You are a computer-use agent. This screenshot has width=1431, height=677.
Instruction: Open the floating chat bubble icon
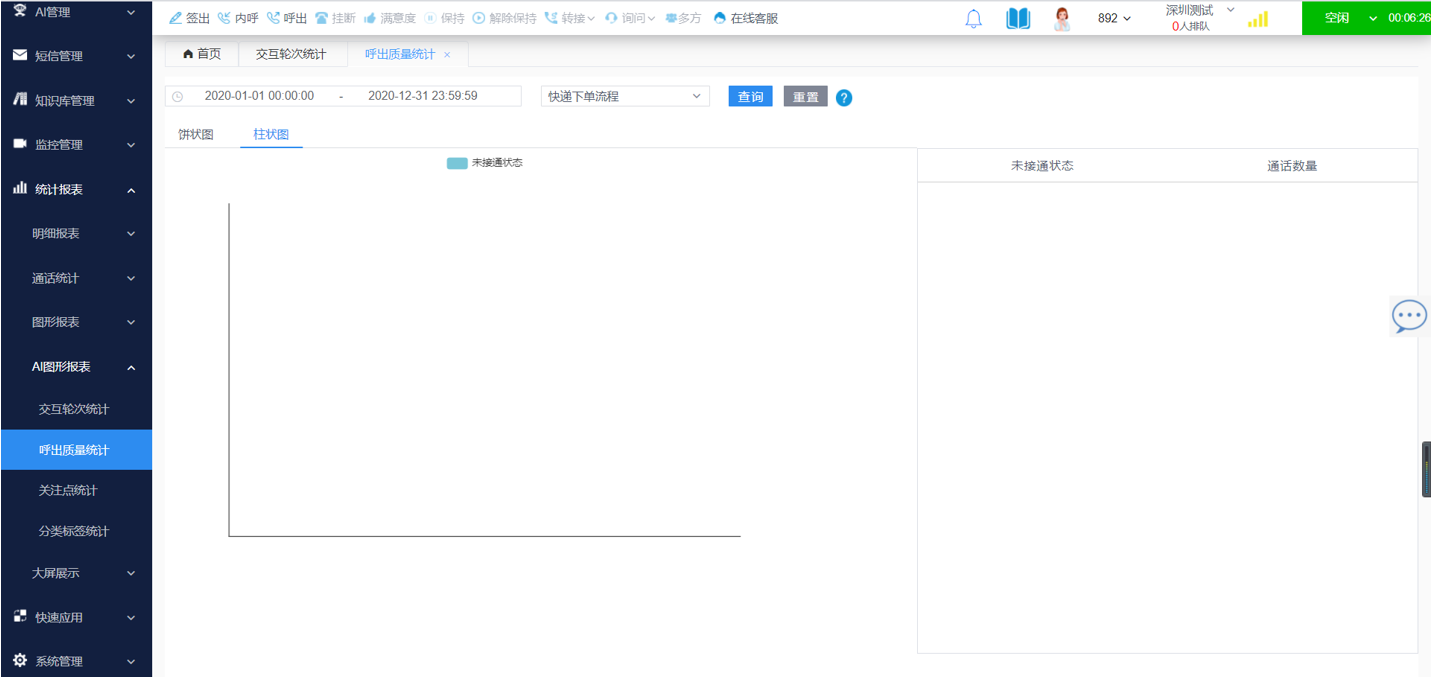[x=1410, y=316]
